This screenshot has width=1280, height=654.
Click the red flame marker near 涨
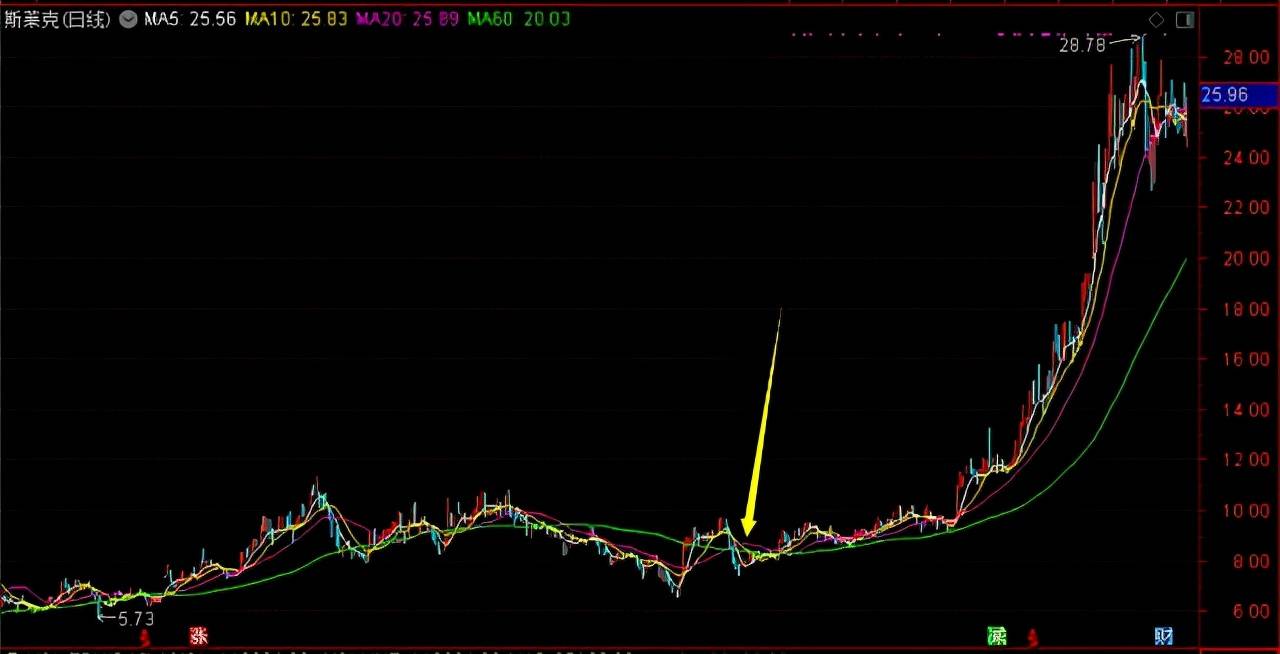pyautogui.click(x=145, y=636)
